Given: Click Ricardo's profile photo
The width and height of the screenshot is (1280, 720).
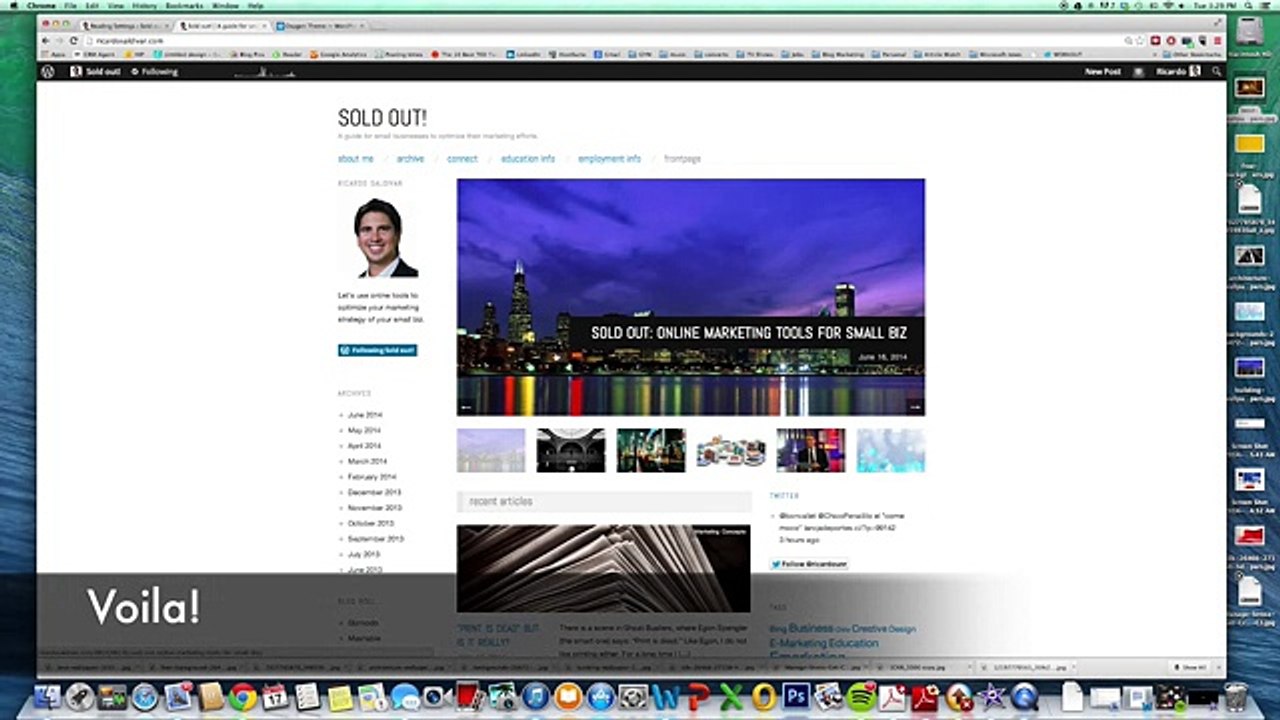Looking at the screenshot, I should [x=385, y=238].
